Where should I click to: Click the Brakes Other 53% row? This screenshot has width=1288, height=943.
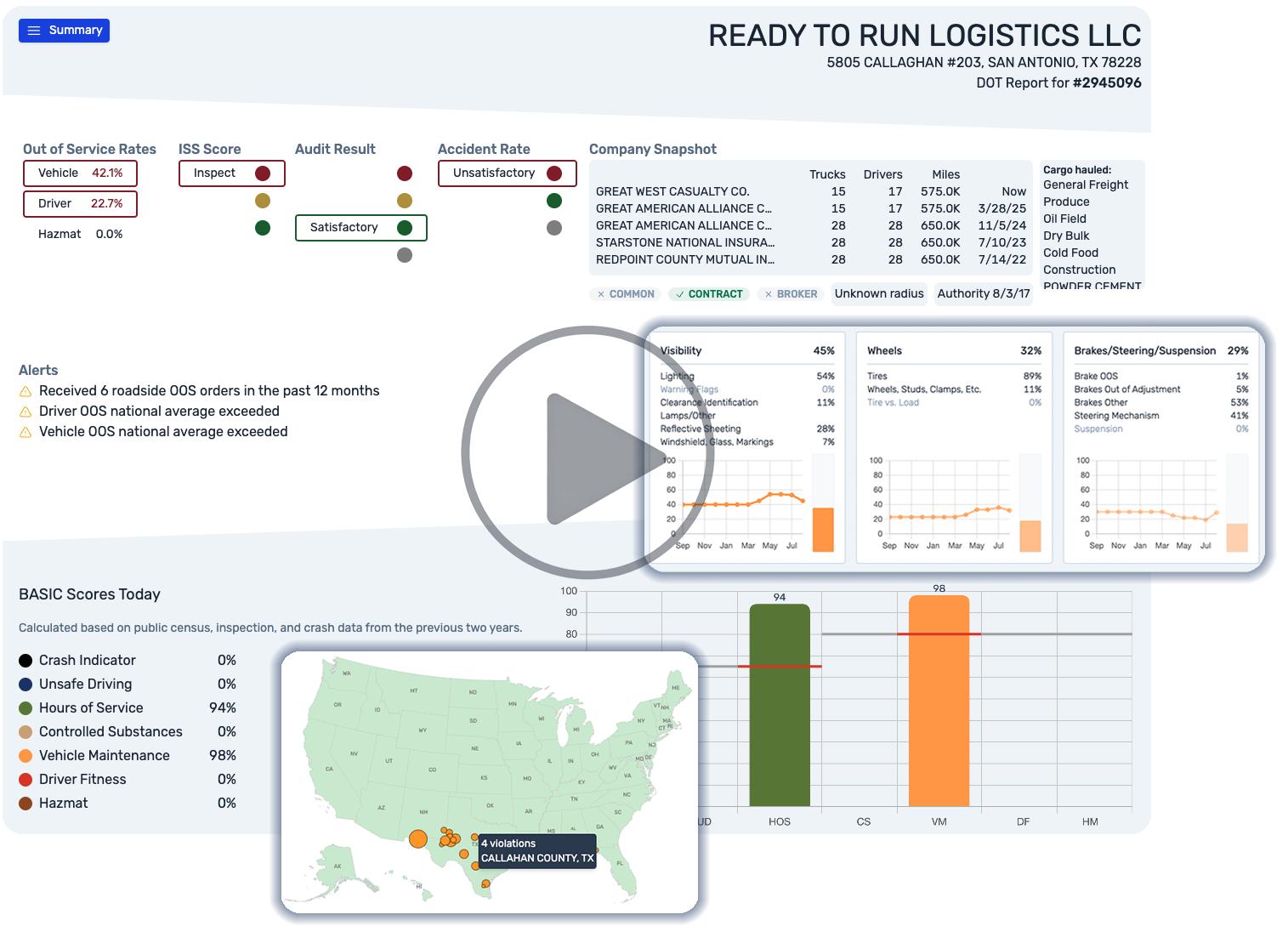click(1161, 403)
